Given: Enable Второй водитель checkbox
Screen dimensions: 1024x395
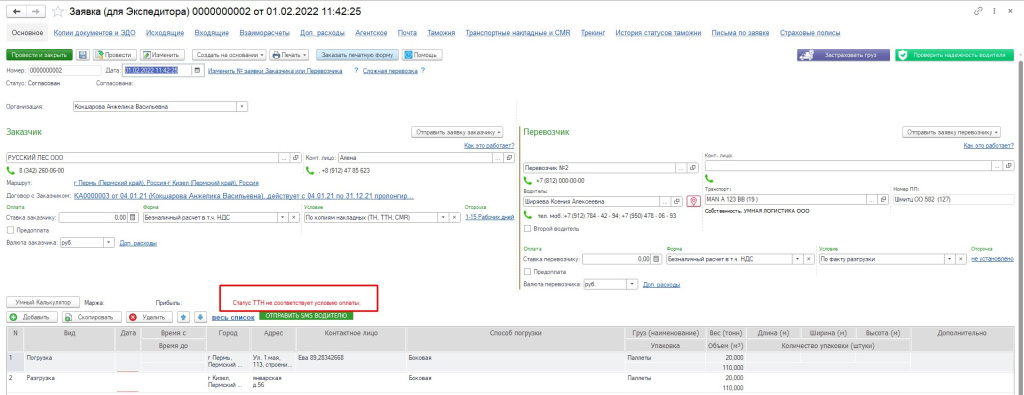Looking at the screenshot, I should [x=528, y=229].
